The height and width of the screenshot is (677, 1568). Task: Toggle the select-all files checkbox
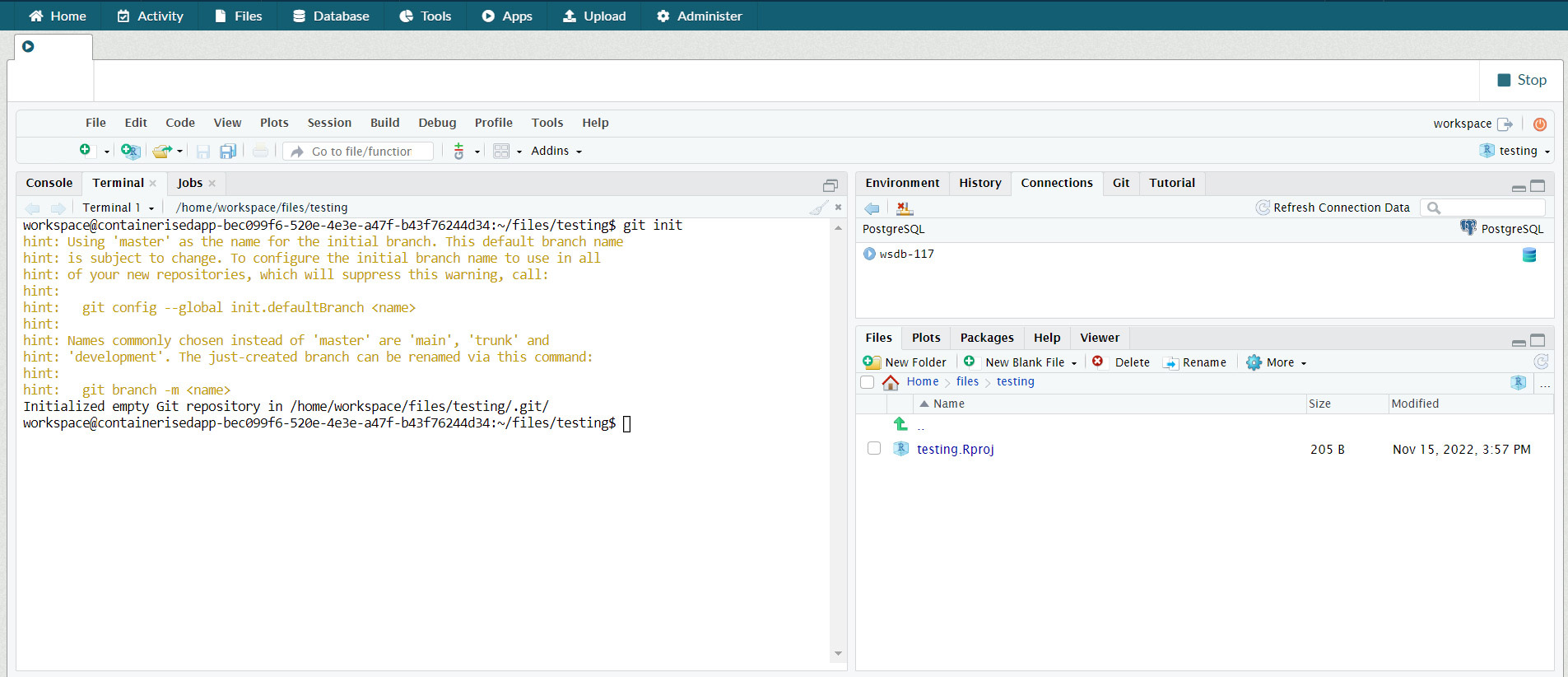coord(867,382)
